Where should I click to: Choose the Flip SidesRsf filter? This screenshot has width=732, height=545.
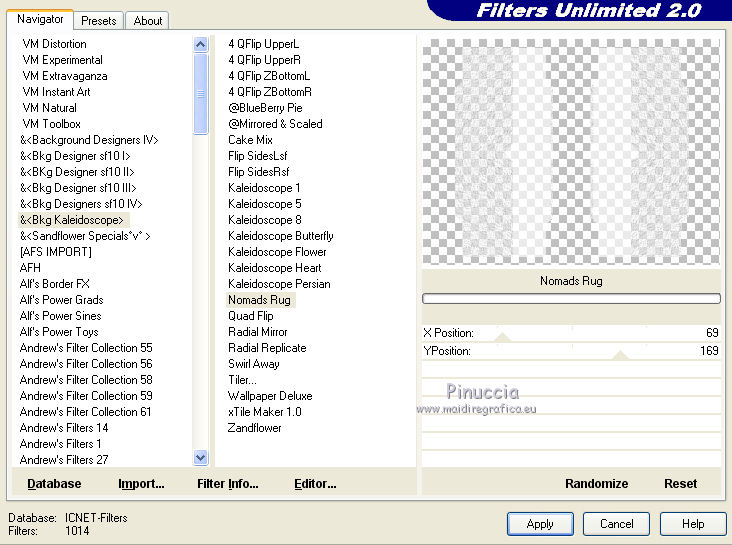point(259,172)
